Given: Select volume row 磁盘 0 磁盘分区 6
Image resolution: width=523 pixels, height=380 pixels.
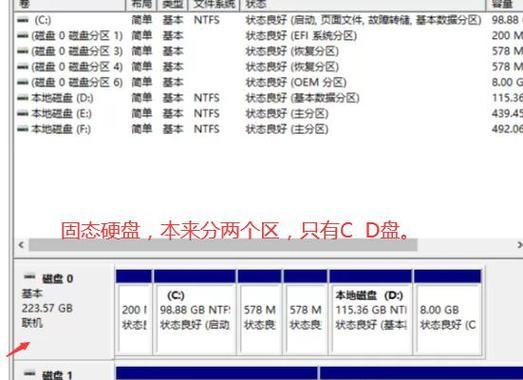Looking at the screenshot, I should [269, 82].
